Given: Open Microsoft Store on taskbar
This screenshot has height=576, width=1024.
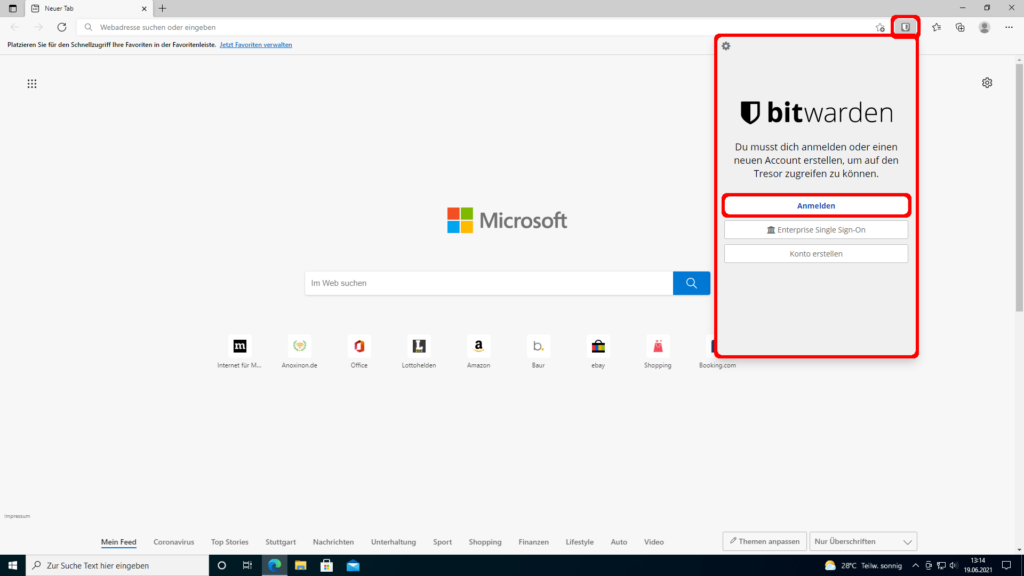Looking at the screenshot, I should coord(327,566).
